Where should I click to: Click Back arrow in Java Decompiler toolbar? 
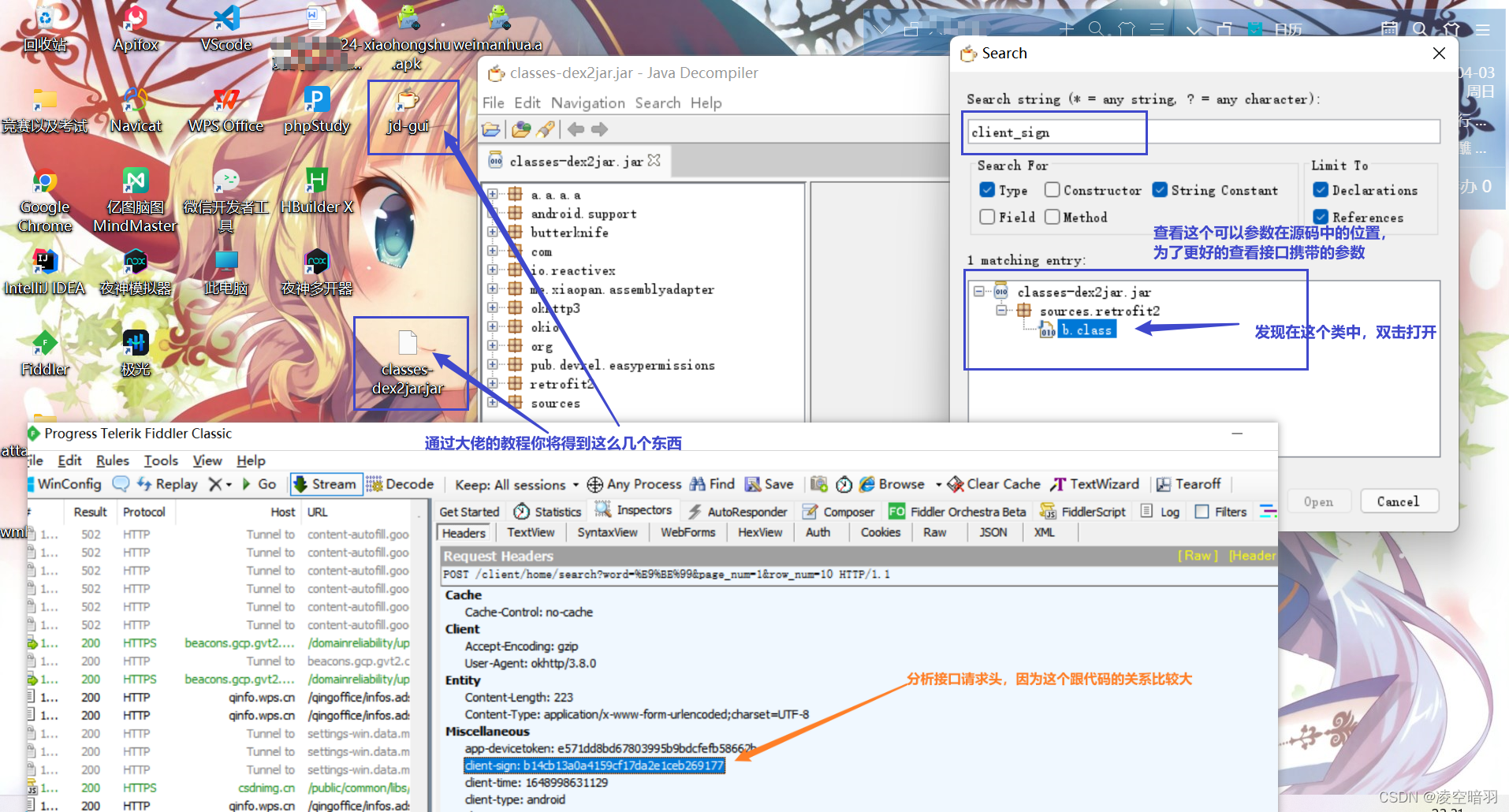pyautogui.click(x=576, y=129)
